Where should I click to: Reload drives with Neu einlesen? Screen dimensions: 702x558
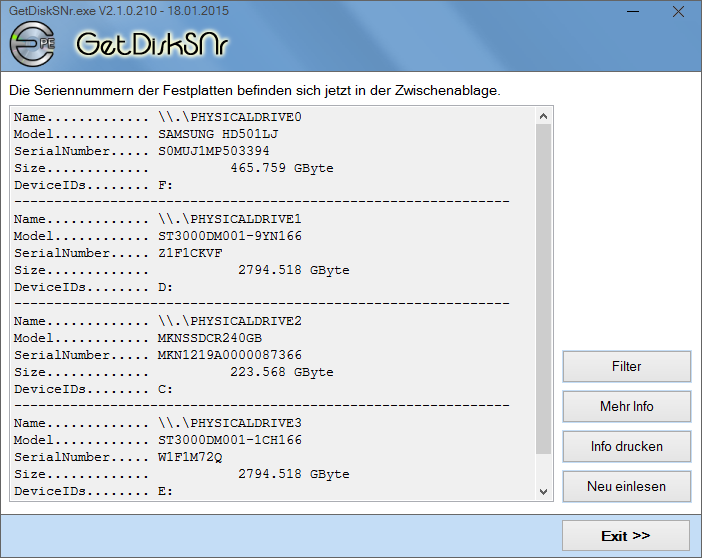[626, 486]
